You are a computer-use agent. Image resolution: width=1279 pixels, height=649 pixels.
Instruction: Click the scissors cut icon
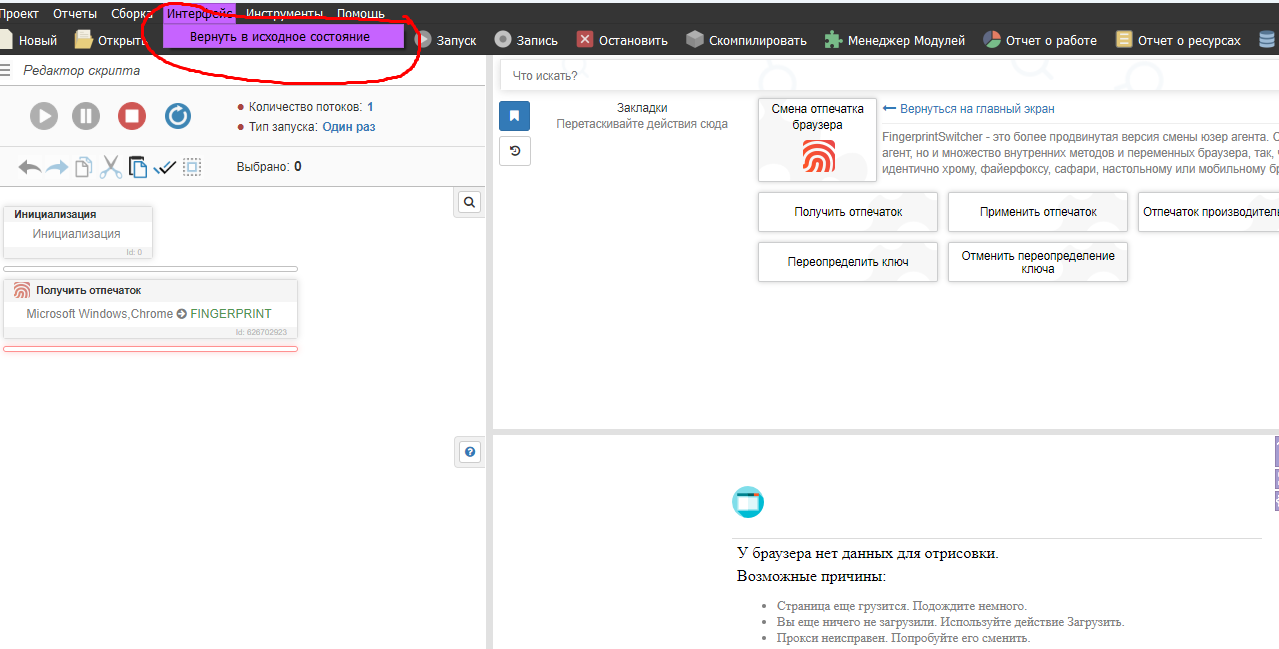[110, 168]
